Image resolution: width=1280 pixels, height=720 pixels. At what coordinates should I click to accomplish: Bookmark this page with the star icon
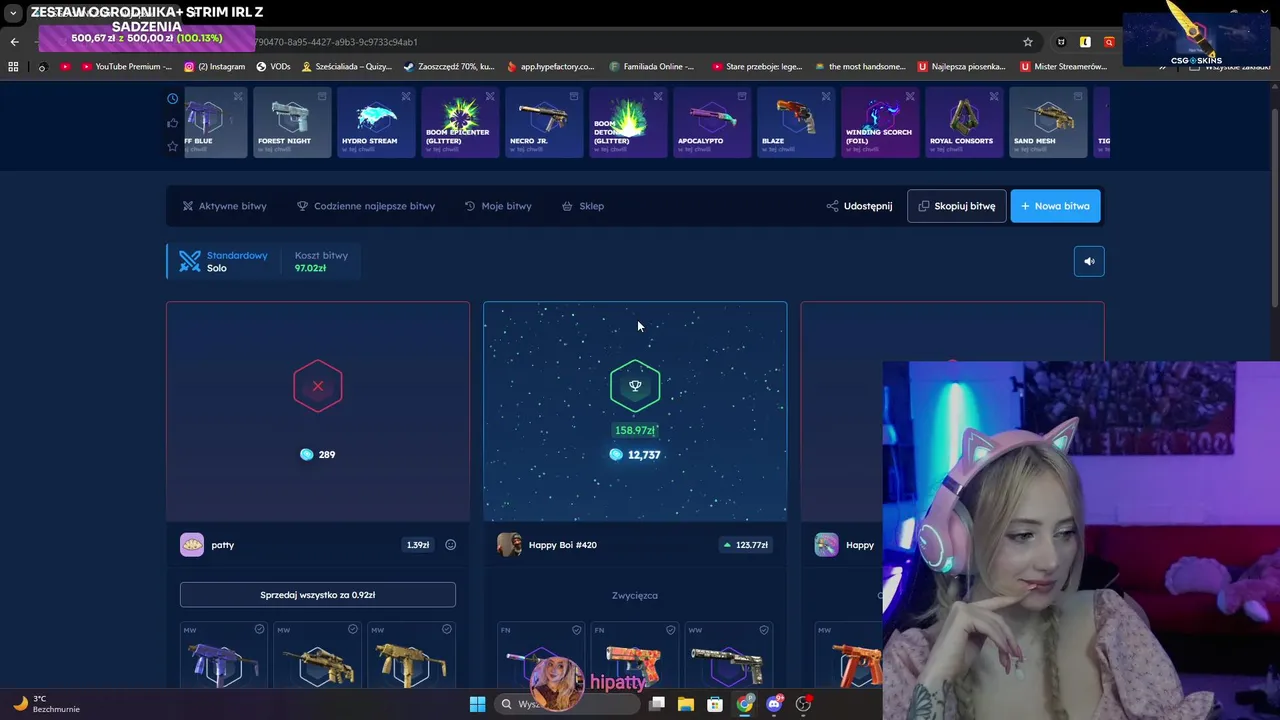point(1027,42)
